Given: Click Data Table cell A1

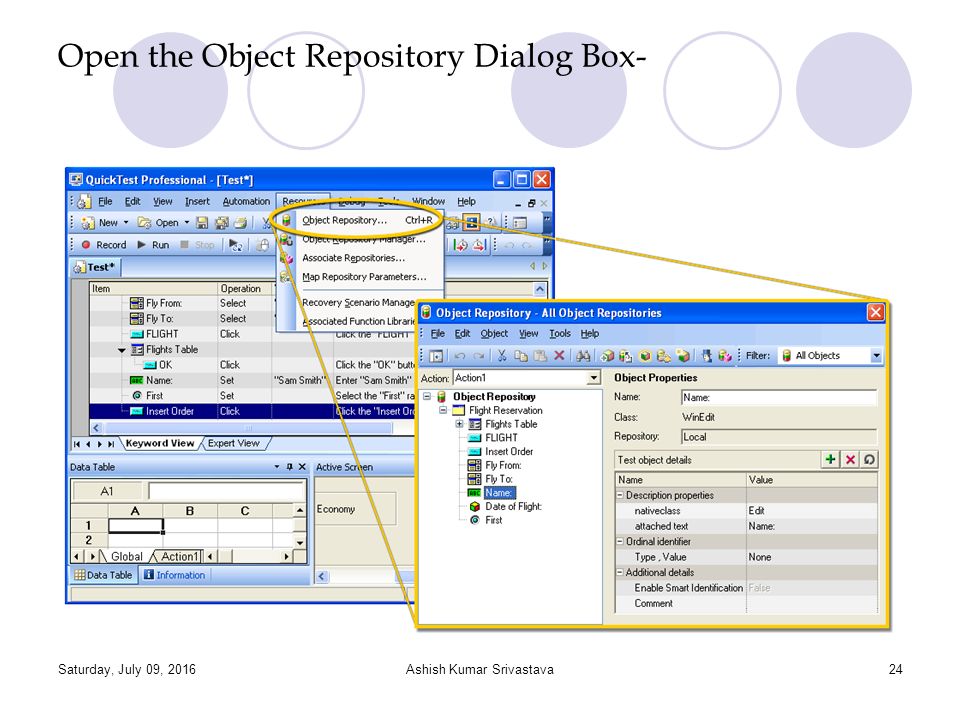Looking at the screenshot, I should tap(135, 525).
